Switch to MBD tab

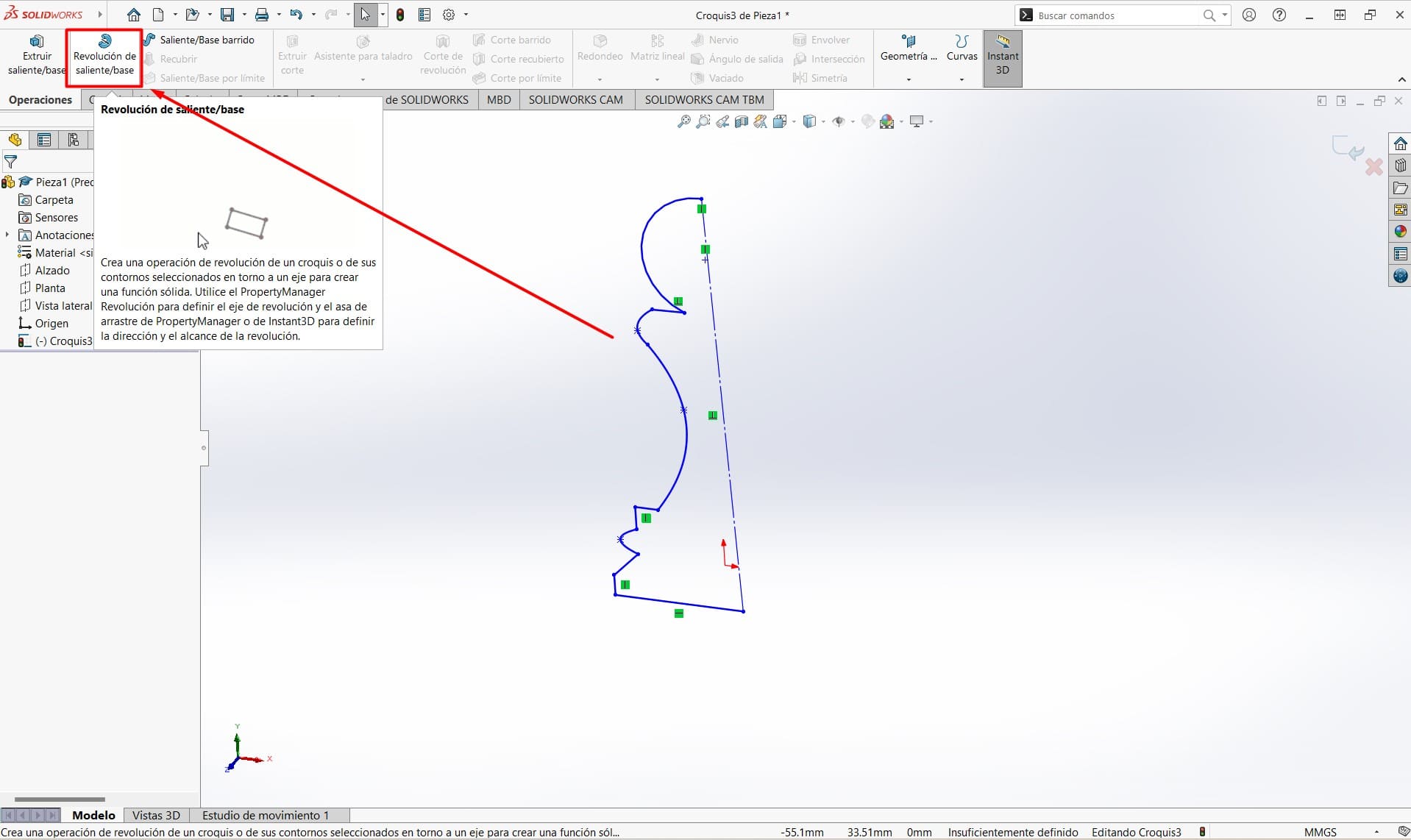[499, 100]
